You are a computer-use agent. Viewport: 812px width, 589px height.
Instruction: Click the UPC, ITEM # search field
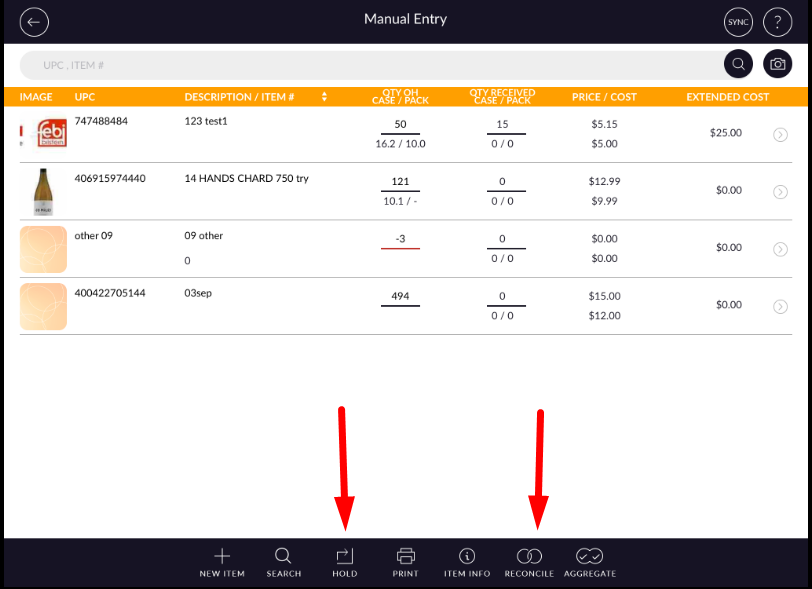click(x=370, y=65)
